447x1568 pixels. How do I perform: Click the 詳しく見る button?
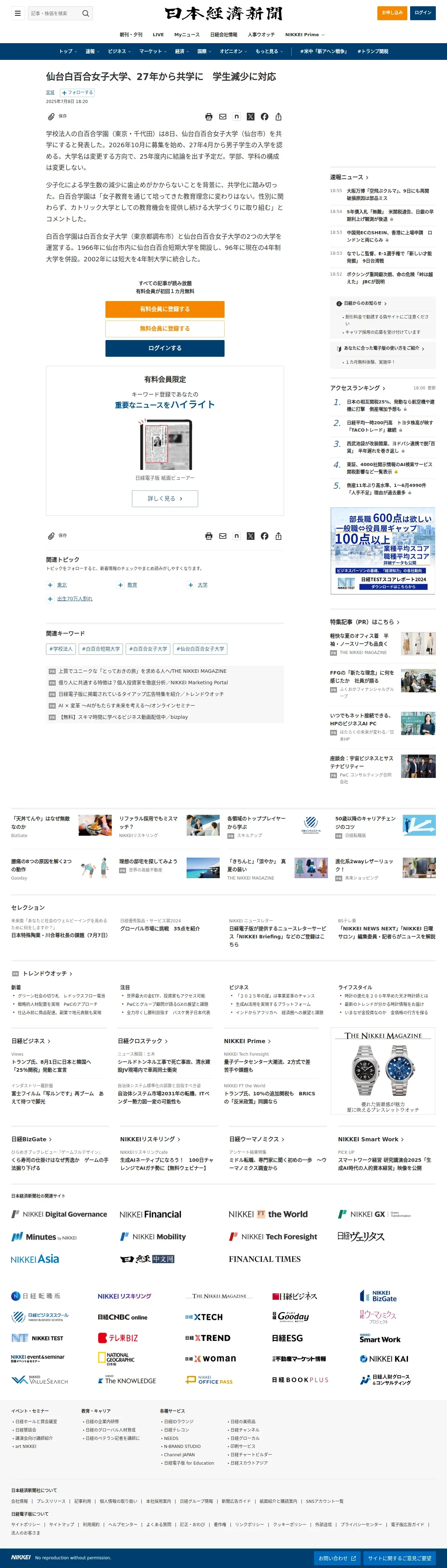pyautogui.click(x=165, y=498)
